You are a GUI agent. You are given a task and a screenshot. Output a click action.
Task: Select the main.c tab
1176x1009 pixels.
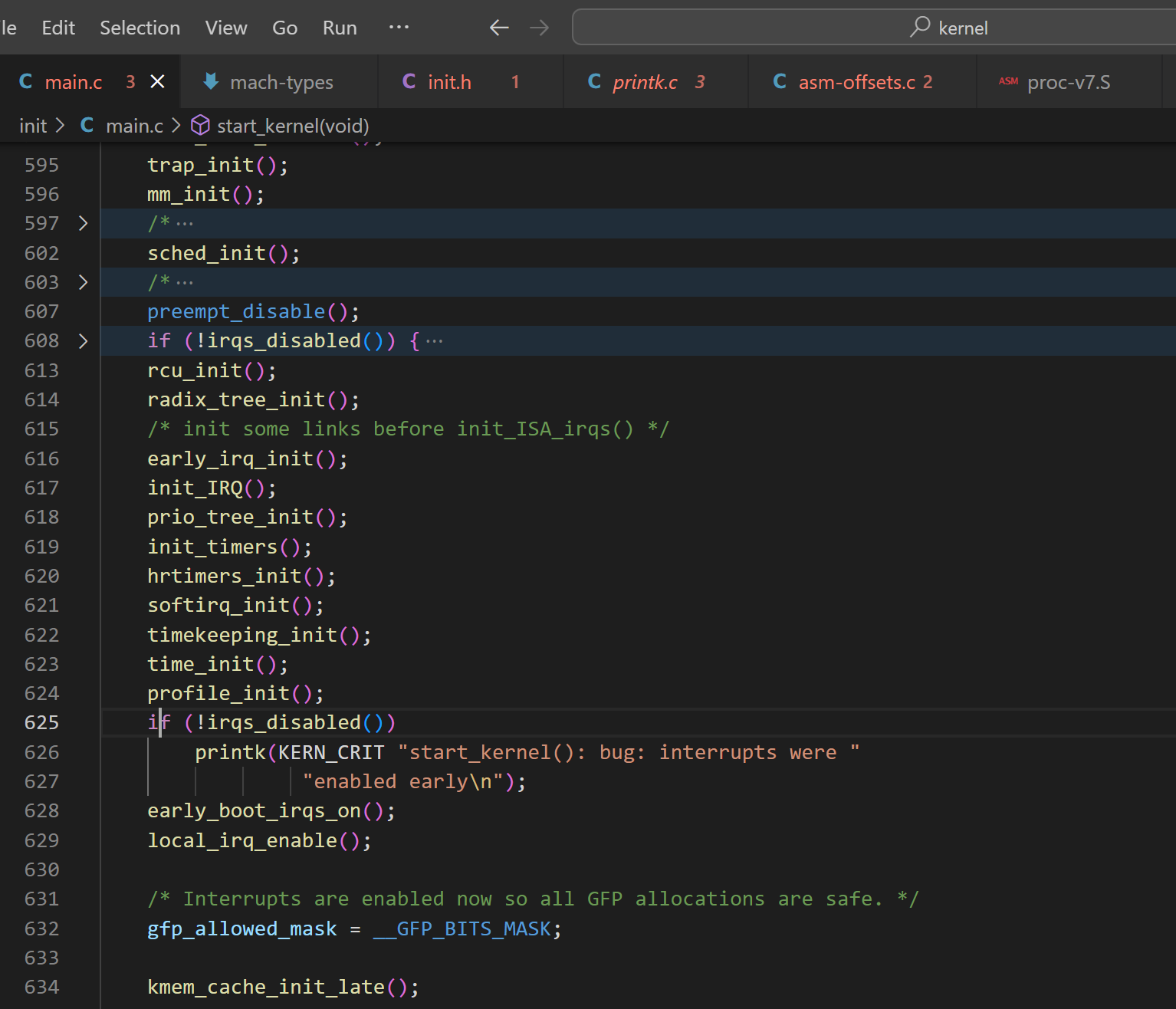(x=90, y=82)
